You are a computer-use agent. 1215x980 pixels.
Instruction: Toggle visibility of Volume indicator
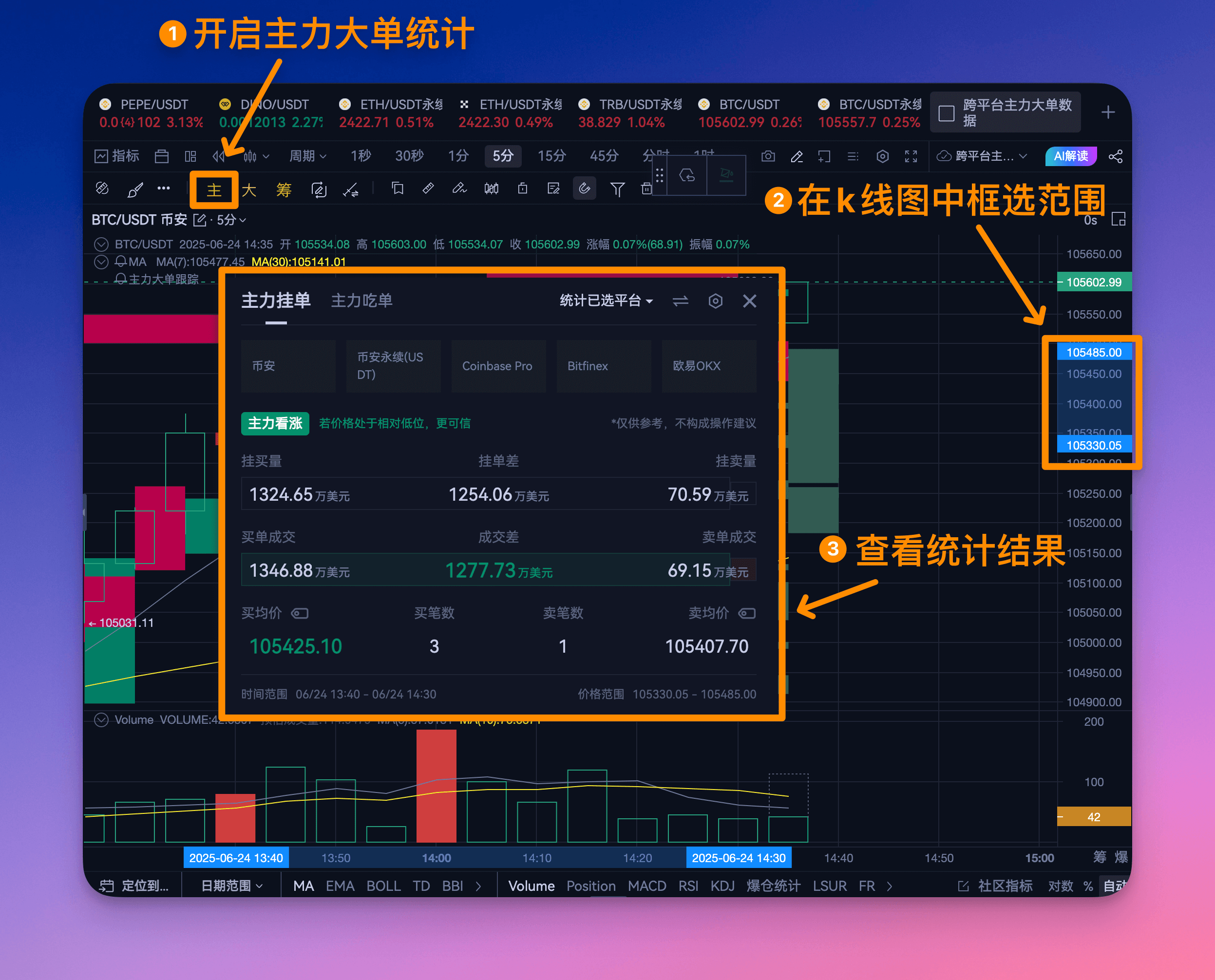tap(101, 720)
